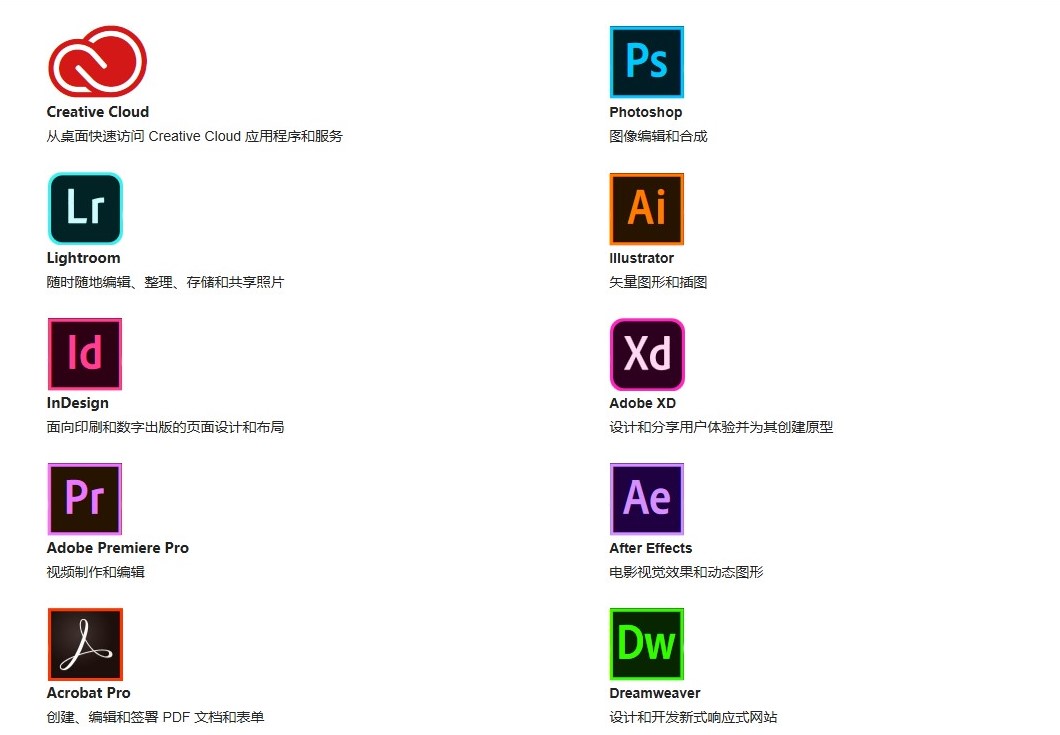Open the Adobe XD heading
Viewport: 1060px width, 735px height.
click(x=642, y=404)
